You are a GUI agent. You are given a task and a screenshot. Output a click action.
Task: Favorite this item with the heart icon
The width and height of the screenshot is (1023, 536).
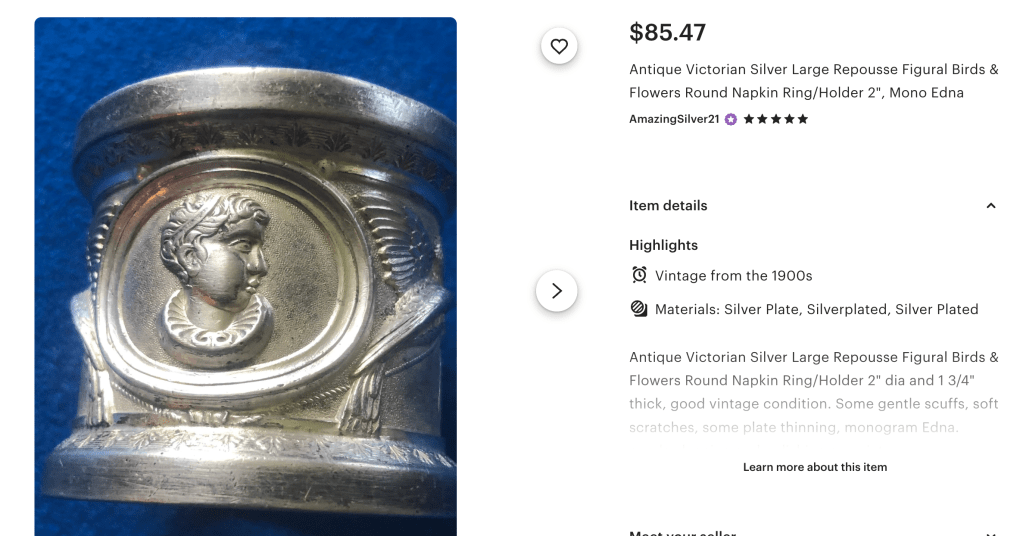tap(559, 46)
